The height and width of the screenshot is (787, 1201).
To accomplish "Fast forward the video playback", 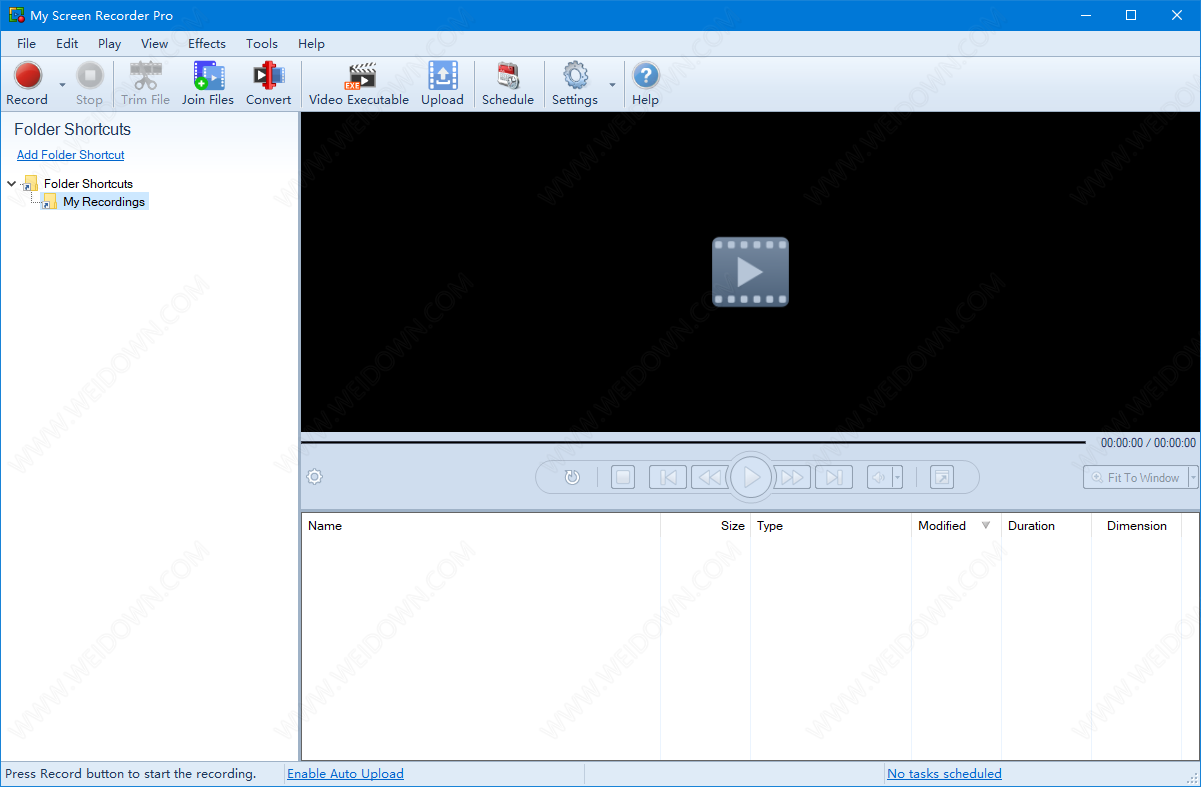I will pos(794,478).
